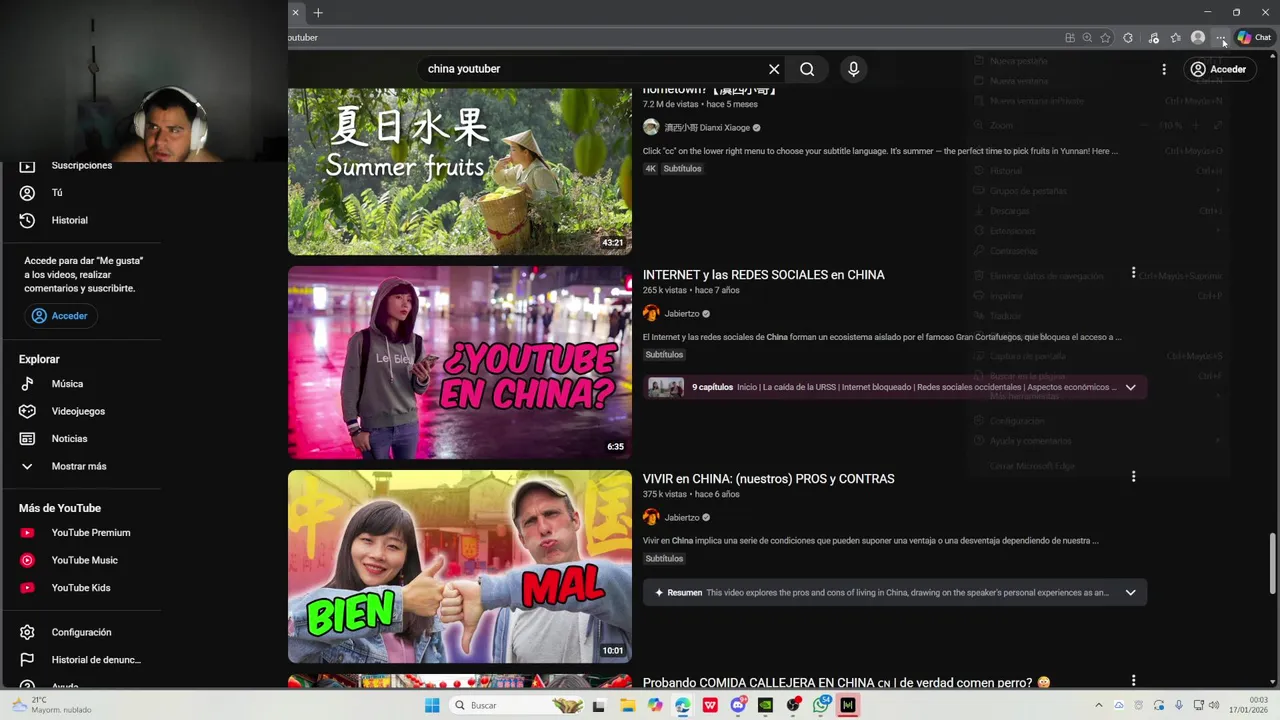Expand the 9 capítulos chapter list
This screenshot has width=1280, height=720.
tap(1131, 387)
